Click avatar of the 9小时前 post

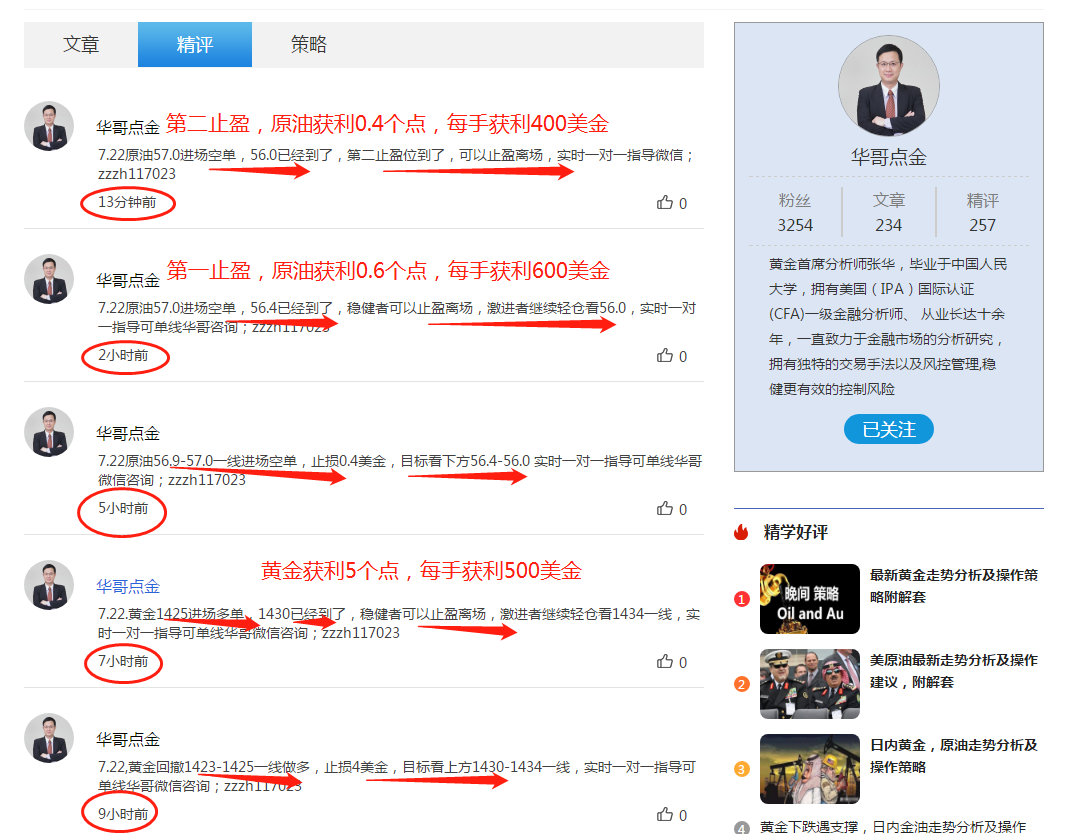49,738
